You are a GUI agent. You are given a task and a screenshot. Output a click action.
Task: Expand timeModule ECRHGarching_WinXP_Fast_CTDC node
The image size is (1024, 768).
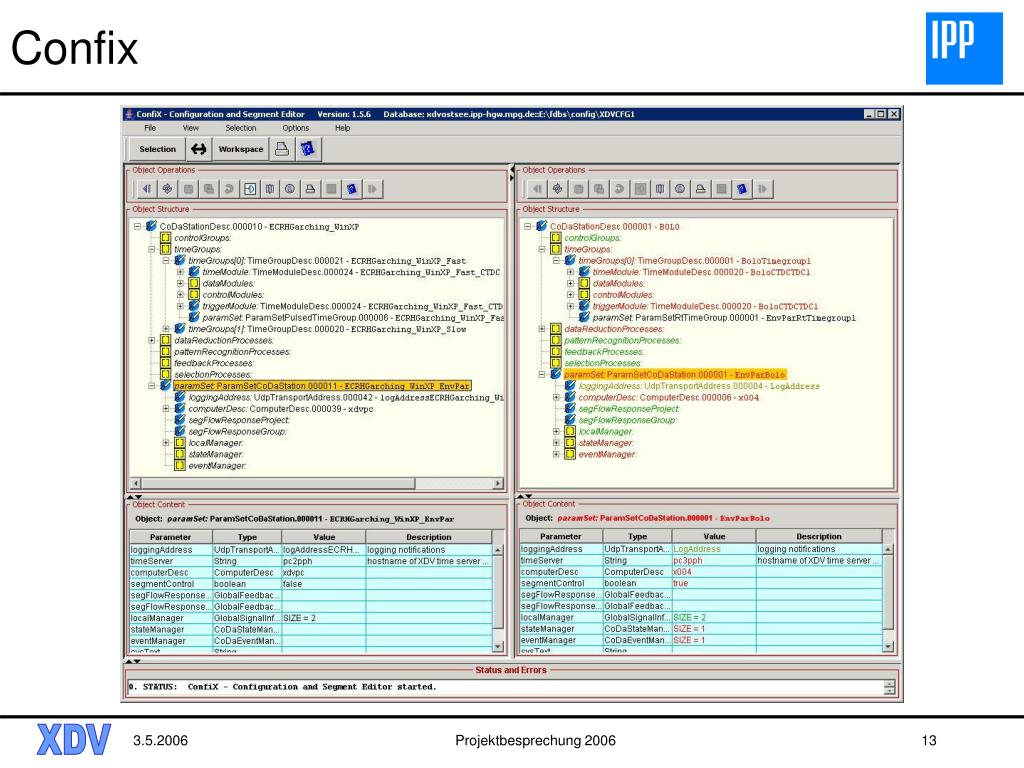[x=180, y=272]
